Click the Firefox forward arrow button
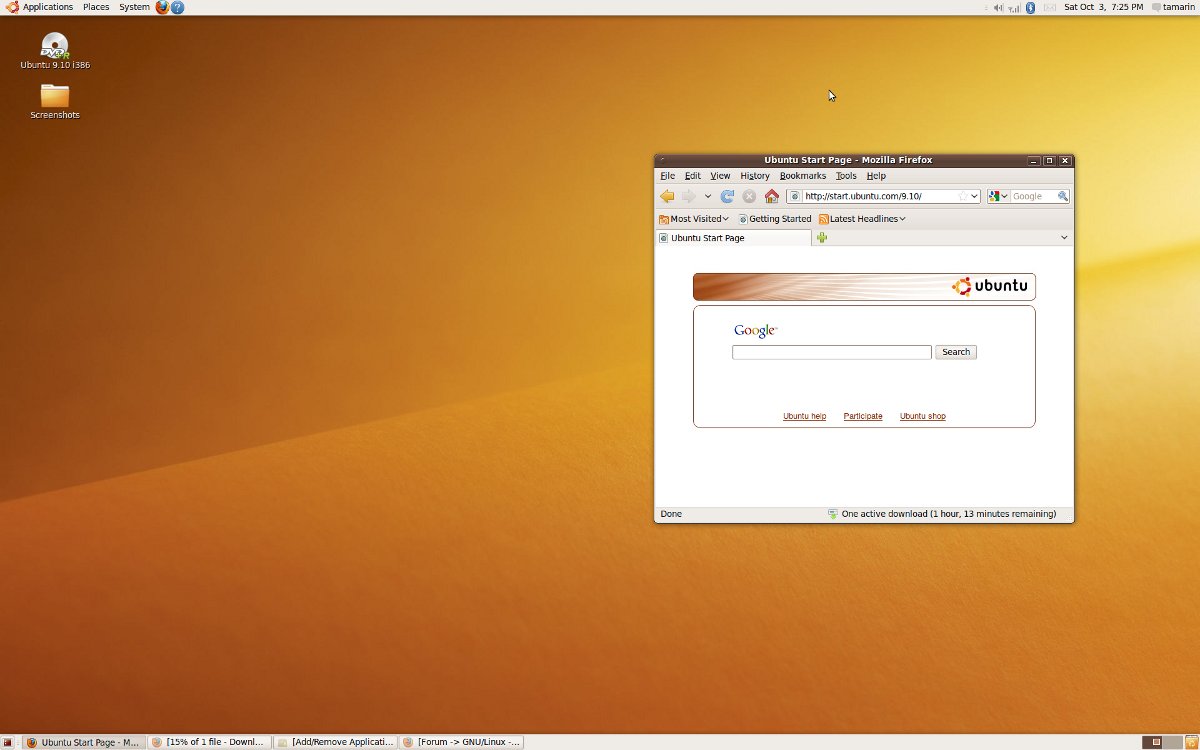Viewport: 1200px width, 750px height. [x=688, y=196]
